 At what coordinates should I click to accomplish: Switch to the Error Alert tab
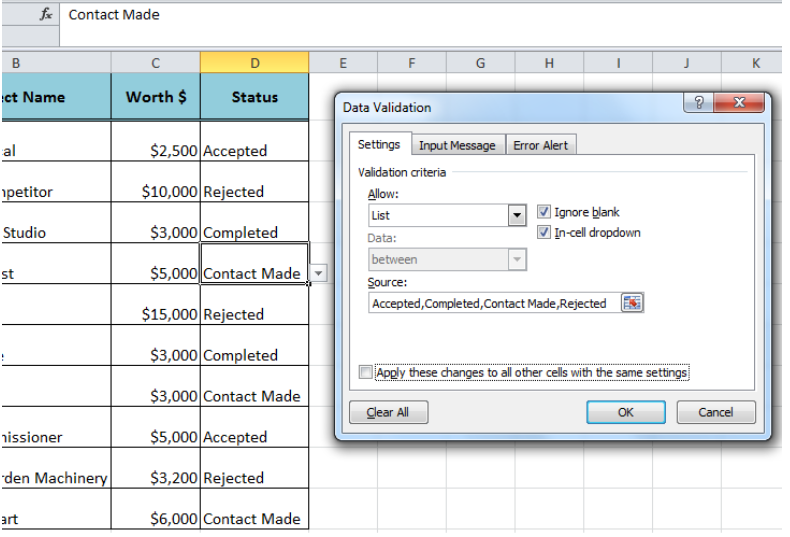click(541, 145)
